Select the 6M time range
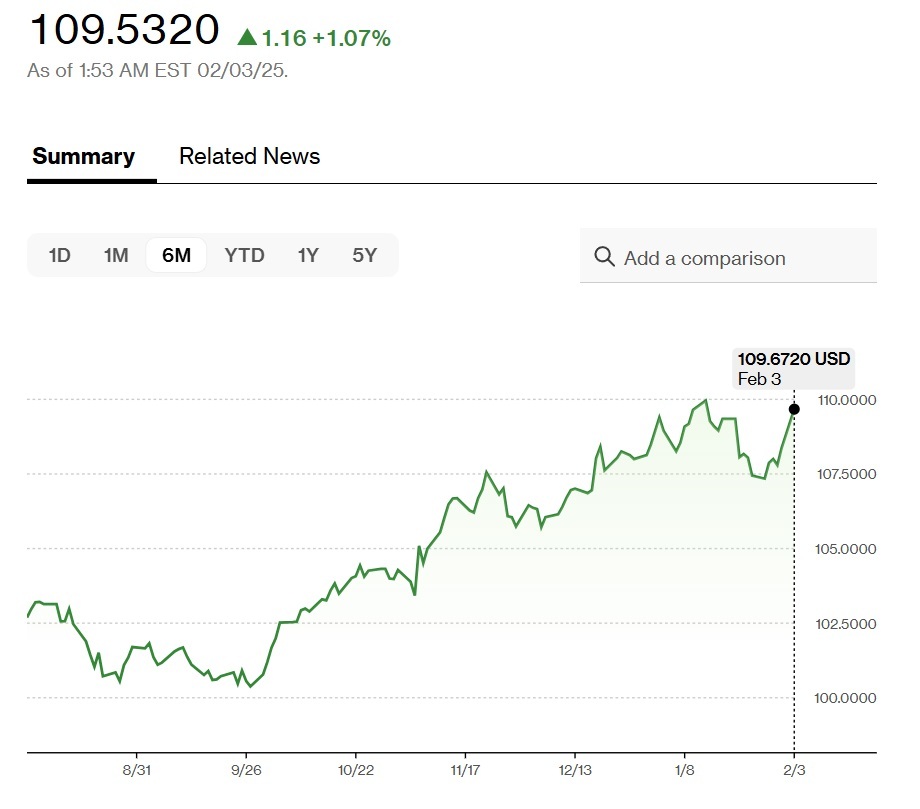 point(176,255)
